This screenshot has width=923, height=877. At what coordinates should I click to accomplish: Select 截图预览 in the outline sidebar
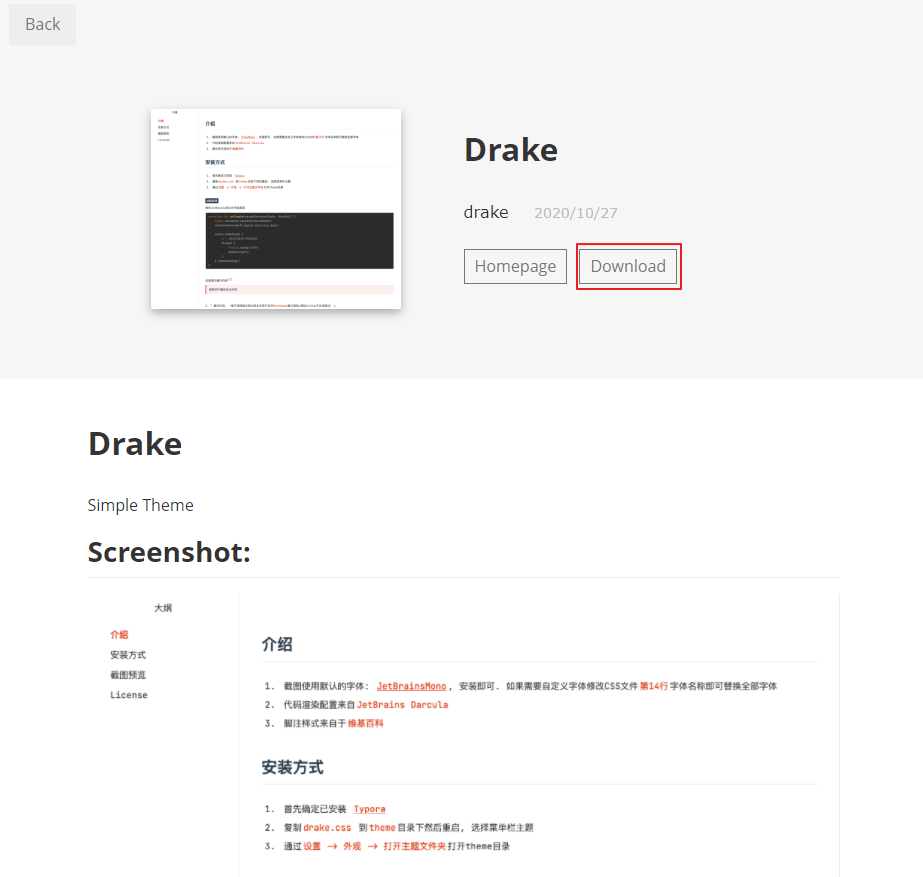(x=128, y=675)
